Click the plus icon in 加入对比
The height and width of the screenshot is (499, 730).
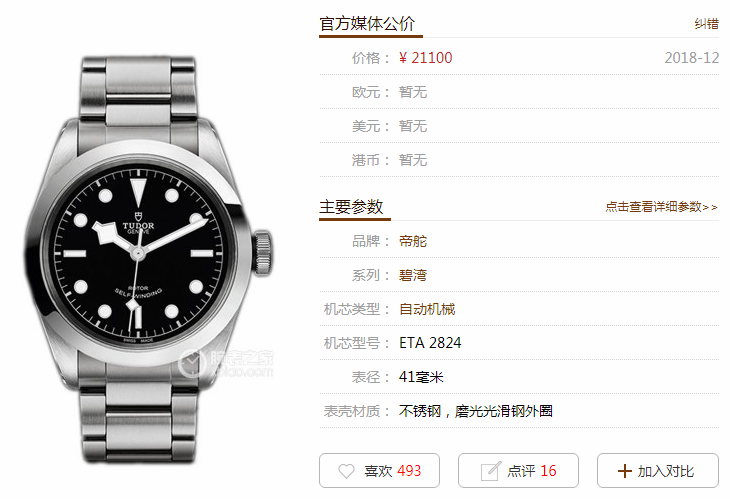tap(625, 471)
